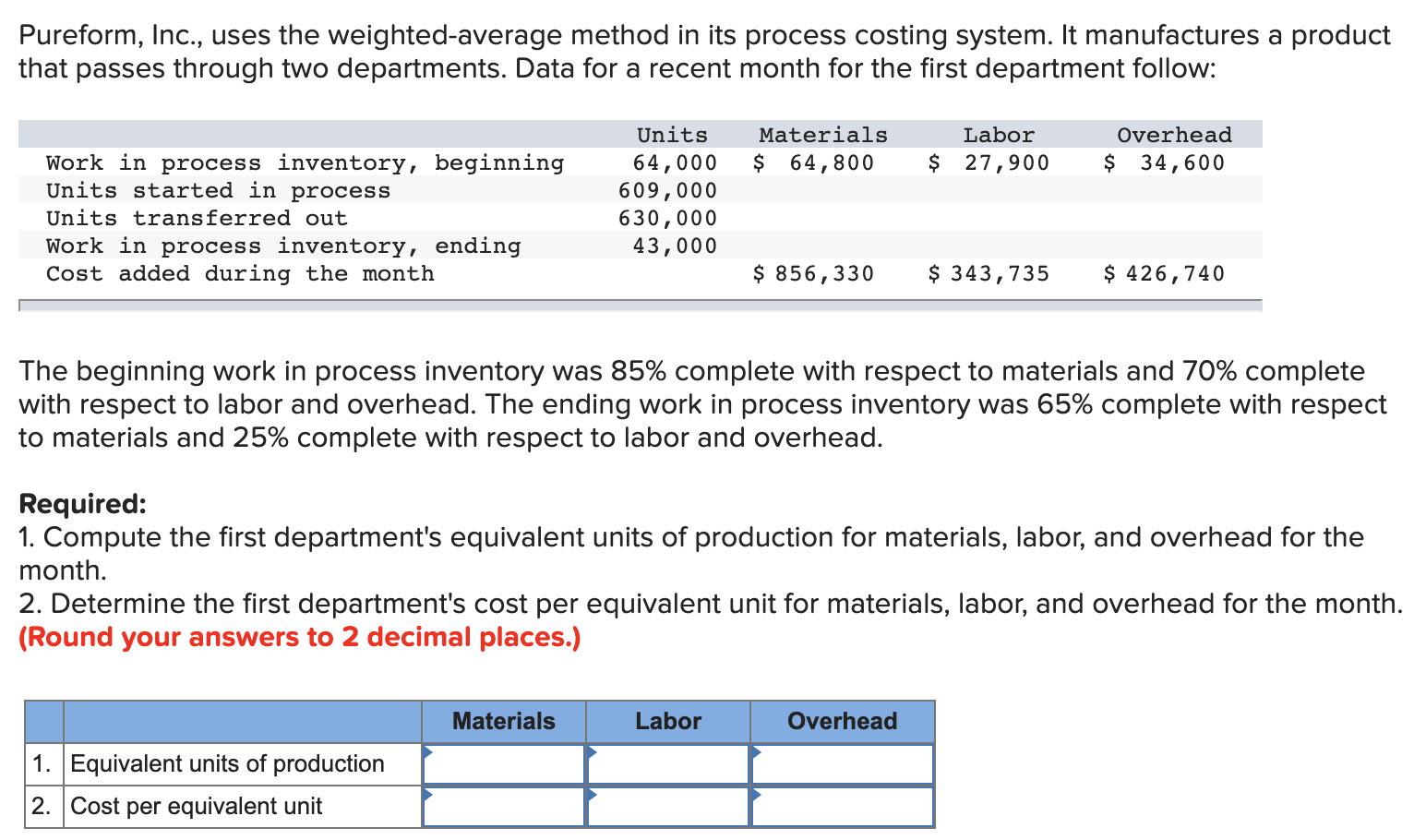
Task: Click row number 1 in the answer table
Action: pos(41,763)
